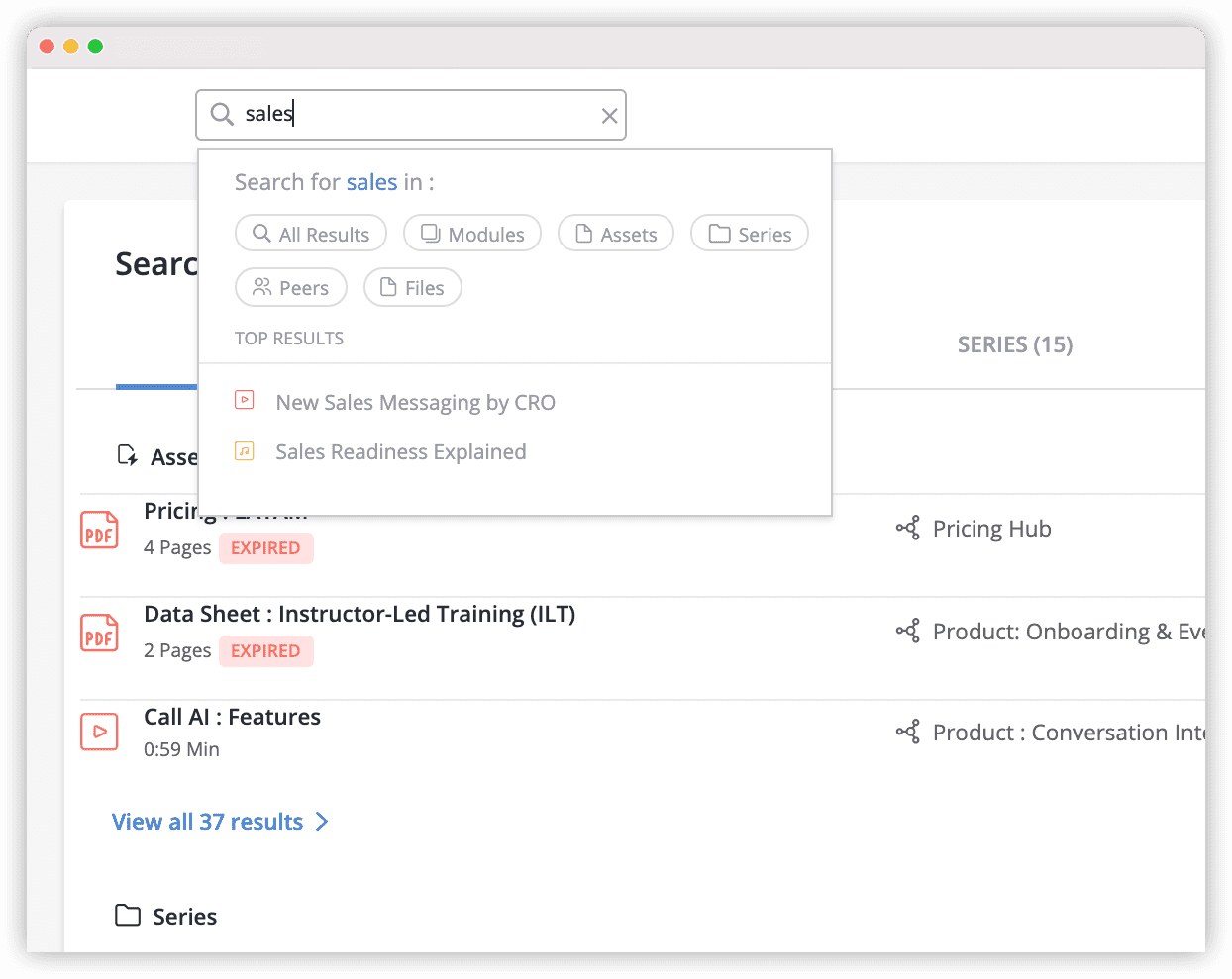Click the magnifying glass search icon
The height and width of the screenshot is (979, 1232).
222,115
